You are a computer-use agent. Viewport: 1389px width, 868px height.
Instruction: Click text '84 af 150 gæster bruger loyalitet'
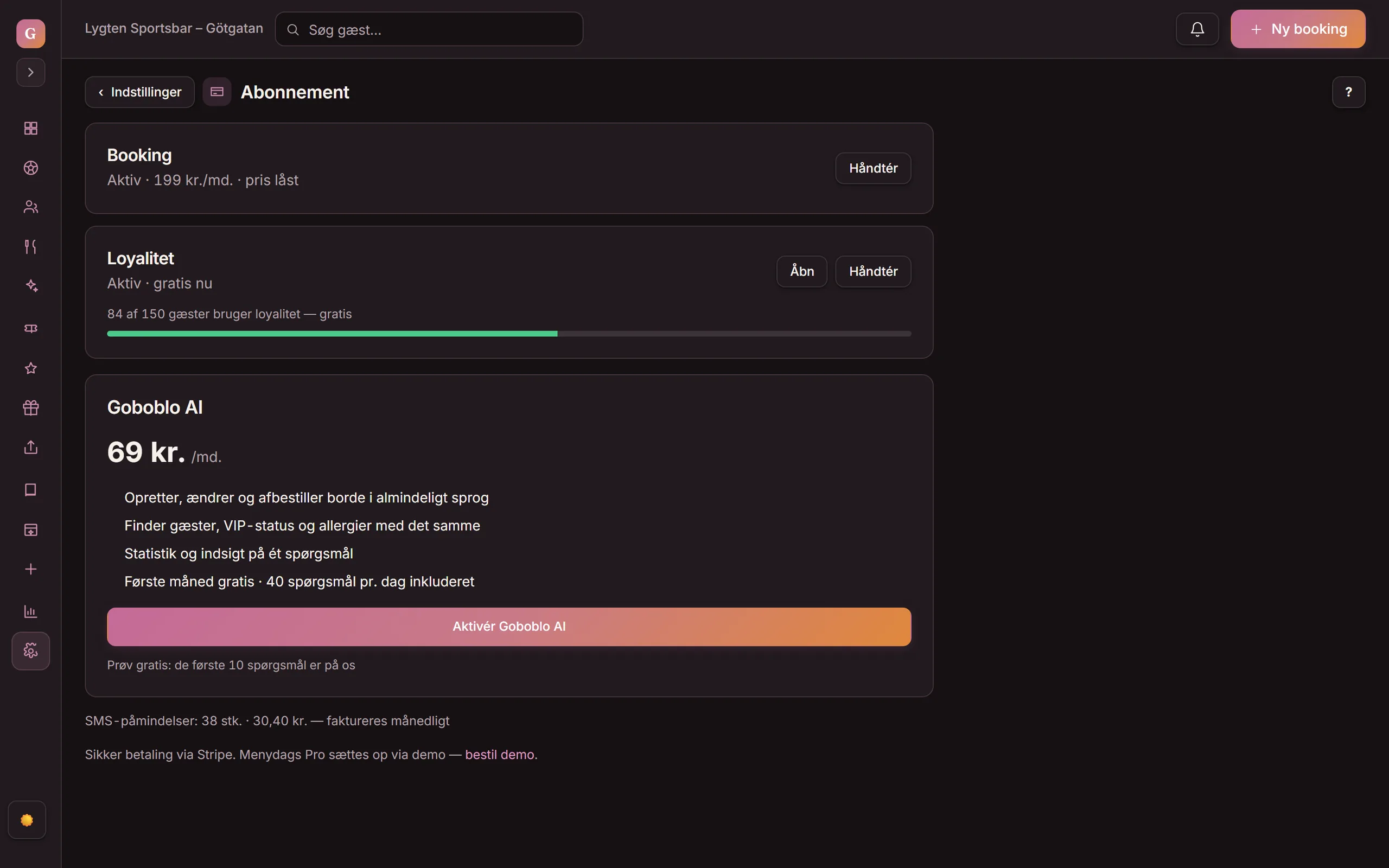coord(204,314)
